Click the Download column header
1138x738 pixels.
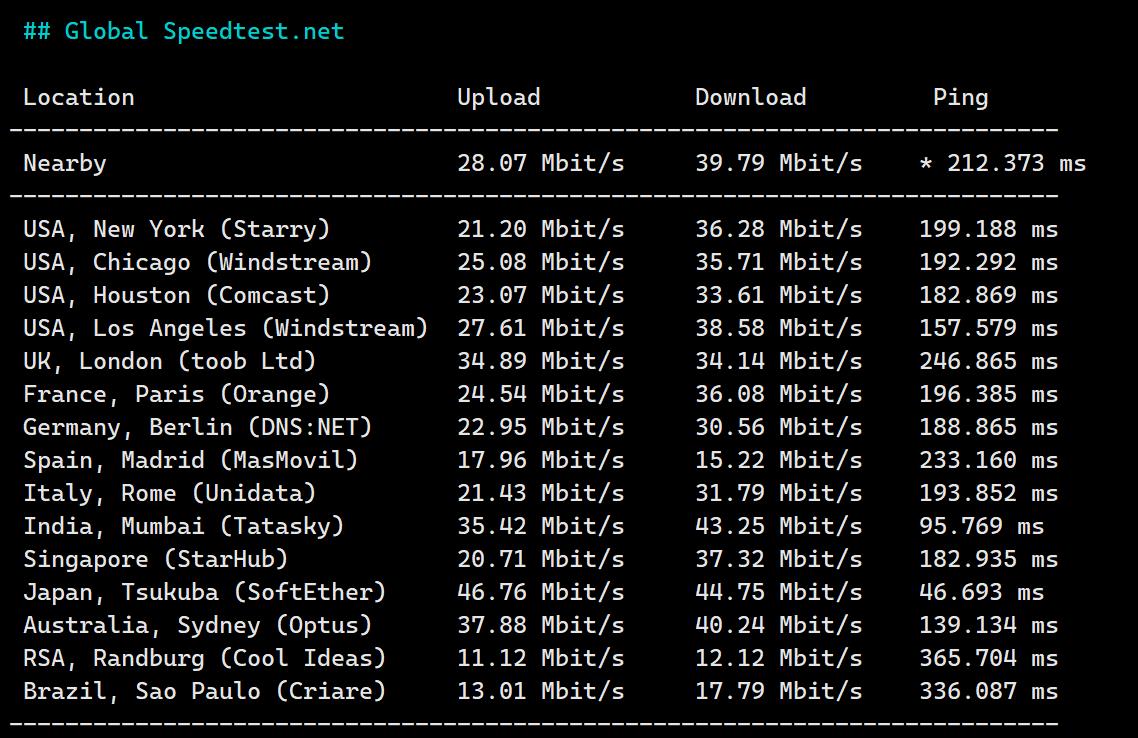750,97
